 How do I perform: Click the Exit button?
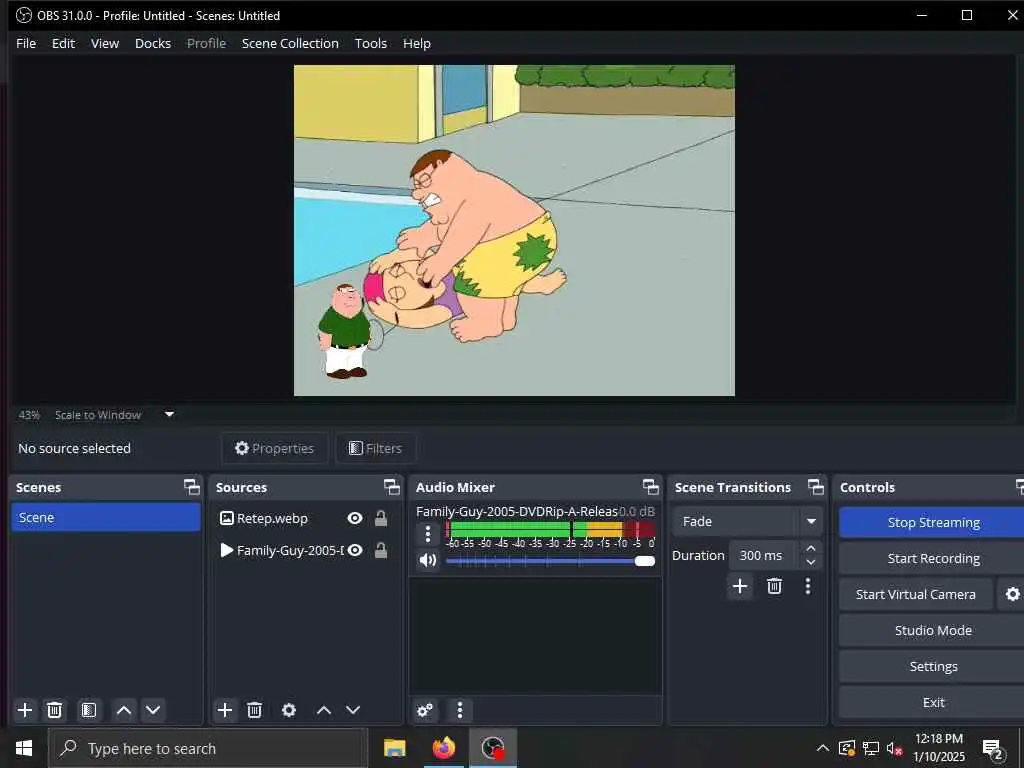click(933, 702)
